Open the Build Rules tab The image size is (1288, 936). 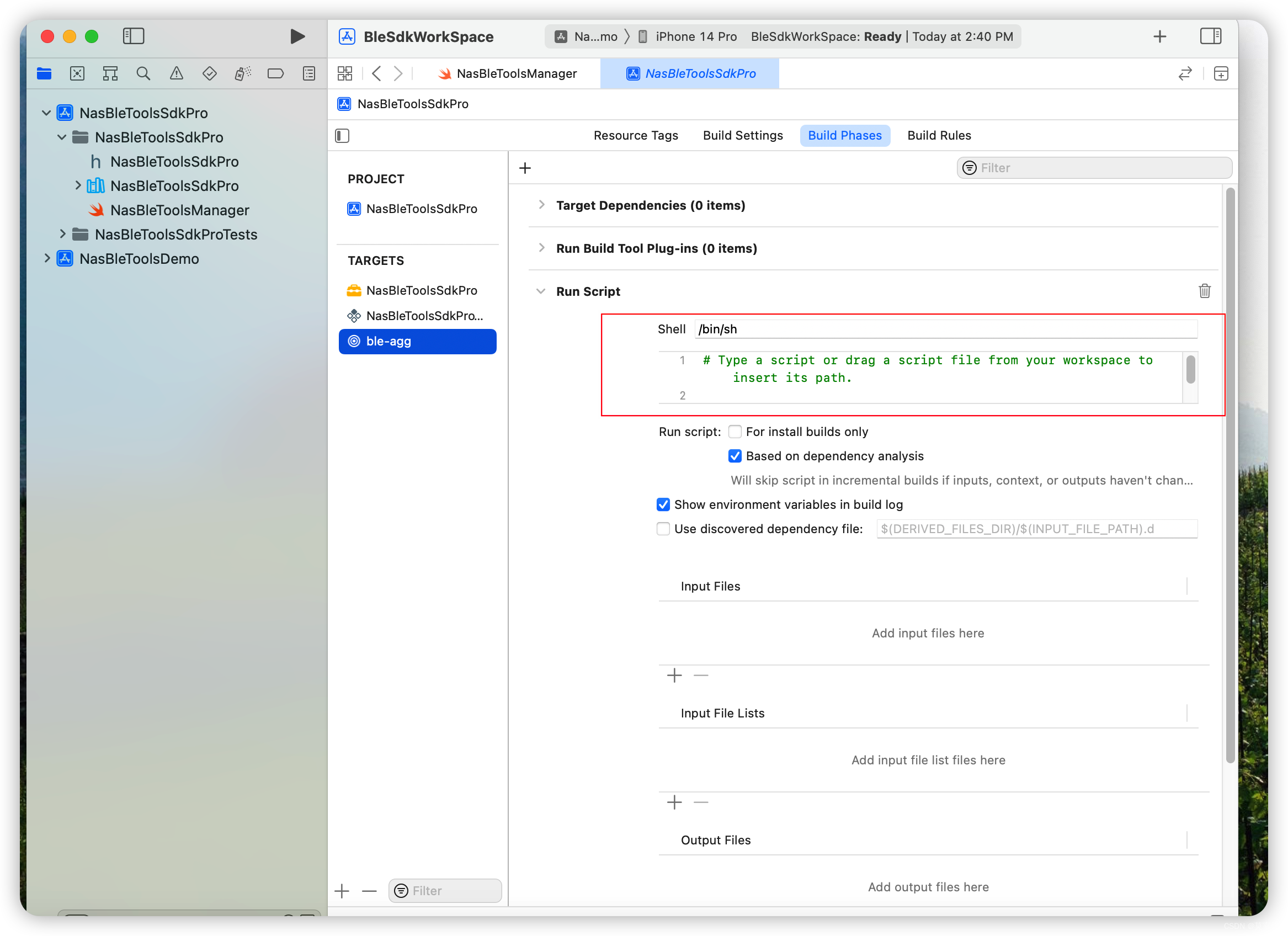[x=938, y=135]
